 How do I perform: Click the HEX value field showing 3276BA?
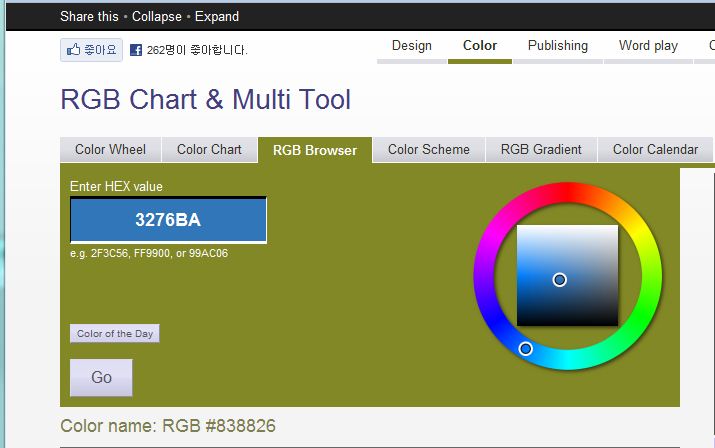pyautogui.click(x=168, y=220)
